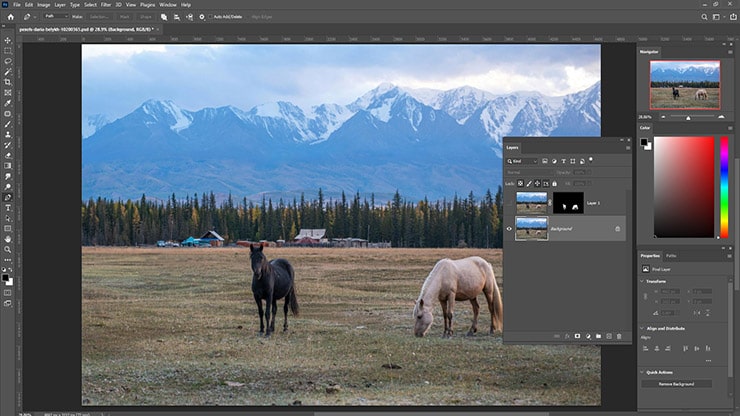Click the Layer 1 mask thumbnail
This screenshot has height=416, width=740.
pyautogui.click(x=568, y=203)
